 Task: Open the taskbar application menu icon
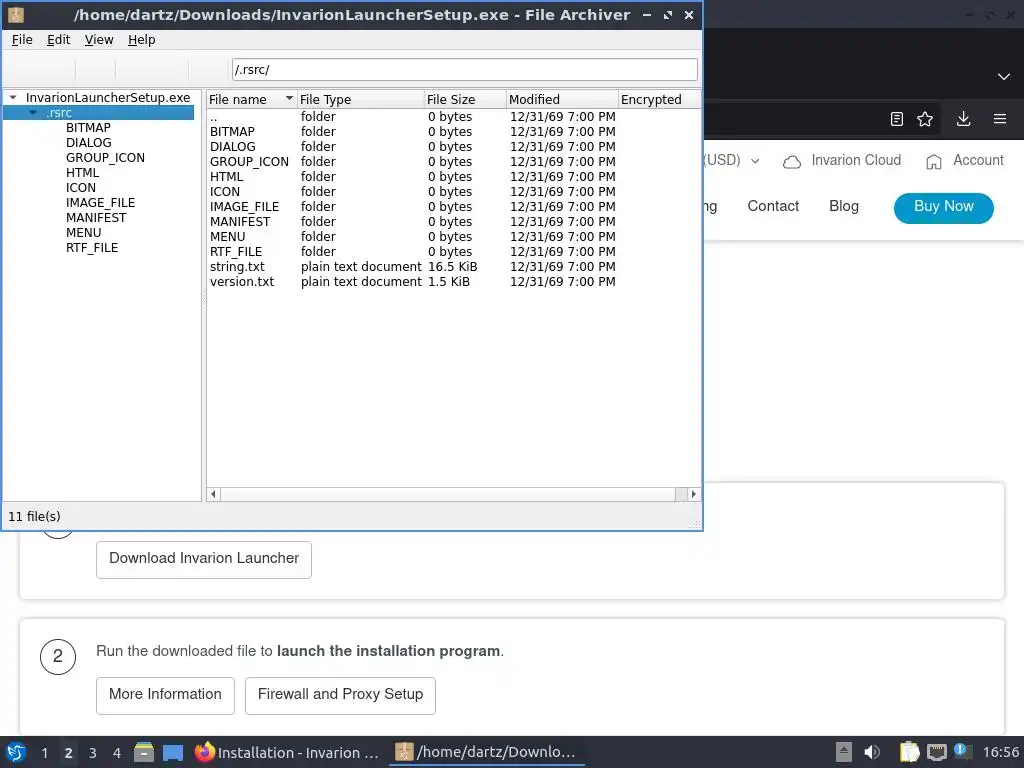pyautogui.click(x=16, y=752)
